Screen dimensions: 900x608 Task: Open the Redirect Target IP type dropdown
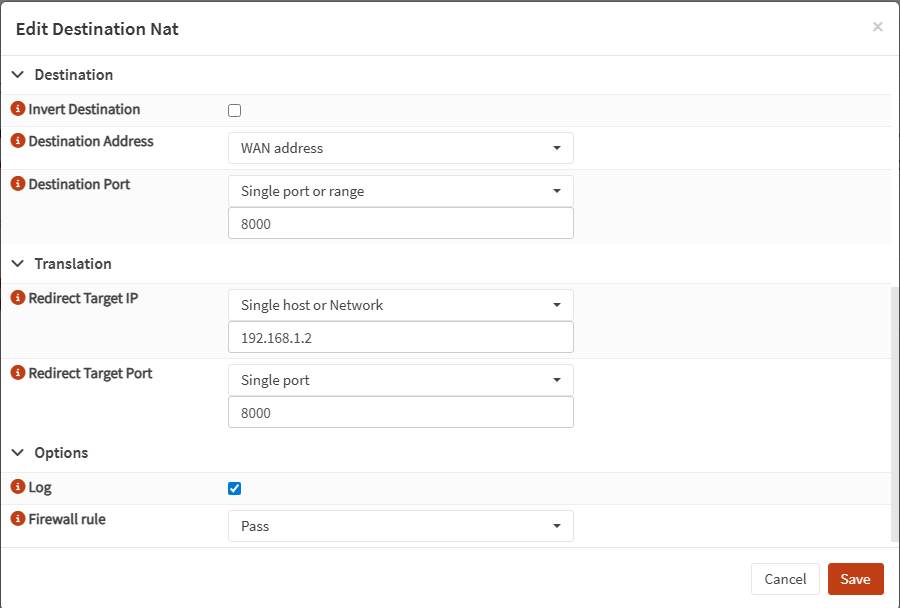point(400,305)
